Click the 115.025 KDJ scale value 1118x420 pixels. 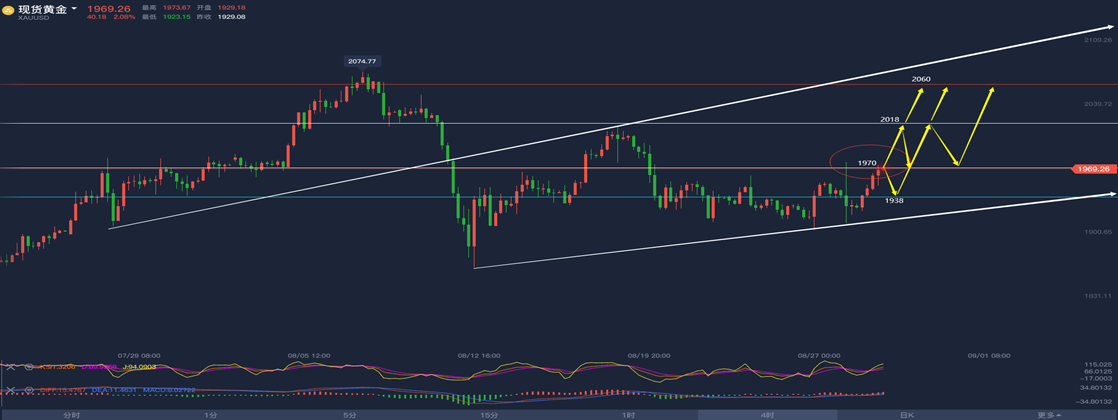point(1099,364)
